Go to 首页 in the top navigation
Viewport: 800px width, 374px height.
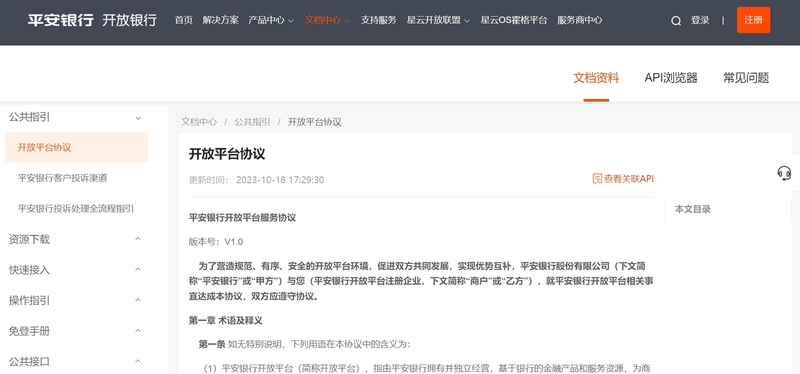(184, 20)
